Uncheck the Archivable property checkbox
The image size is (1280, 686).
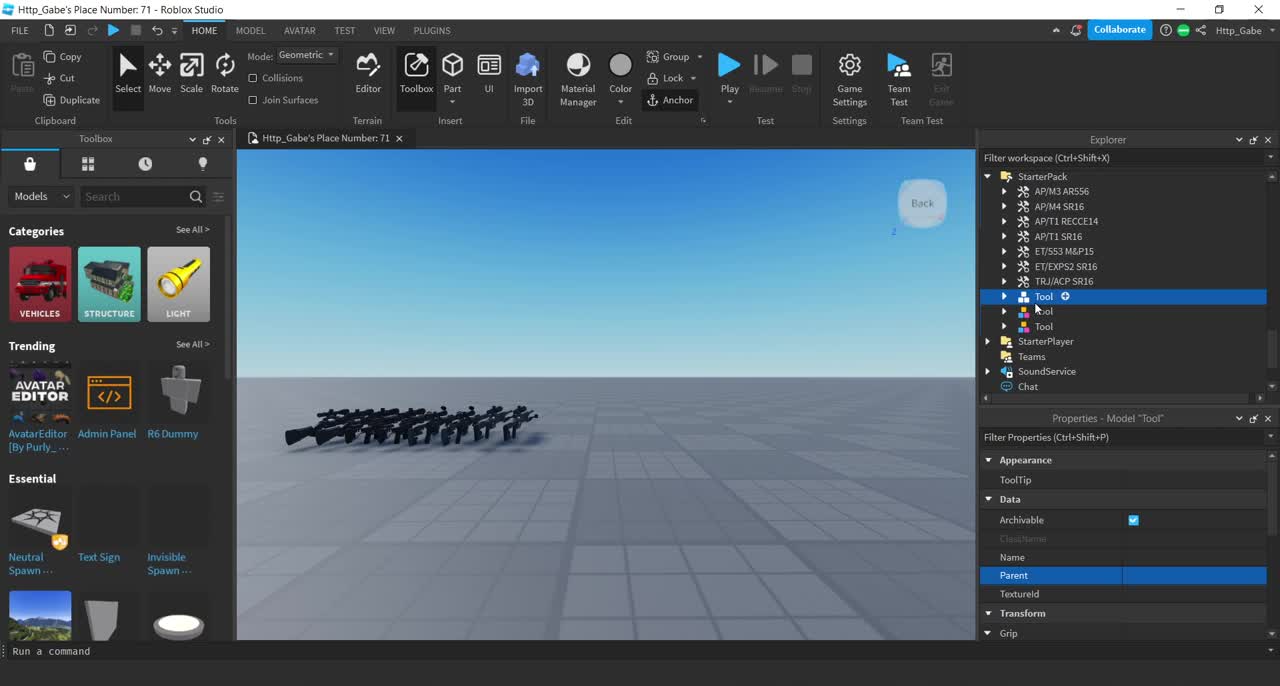[x=1133, y=520]
